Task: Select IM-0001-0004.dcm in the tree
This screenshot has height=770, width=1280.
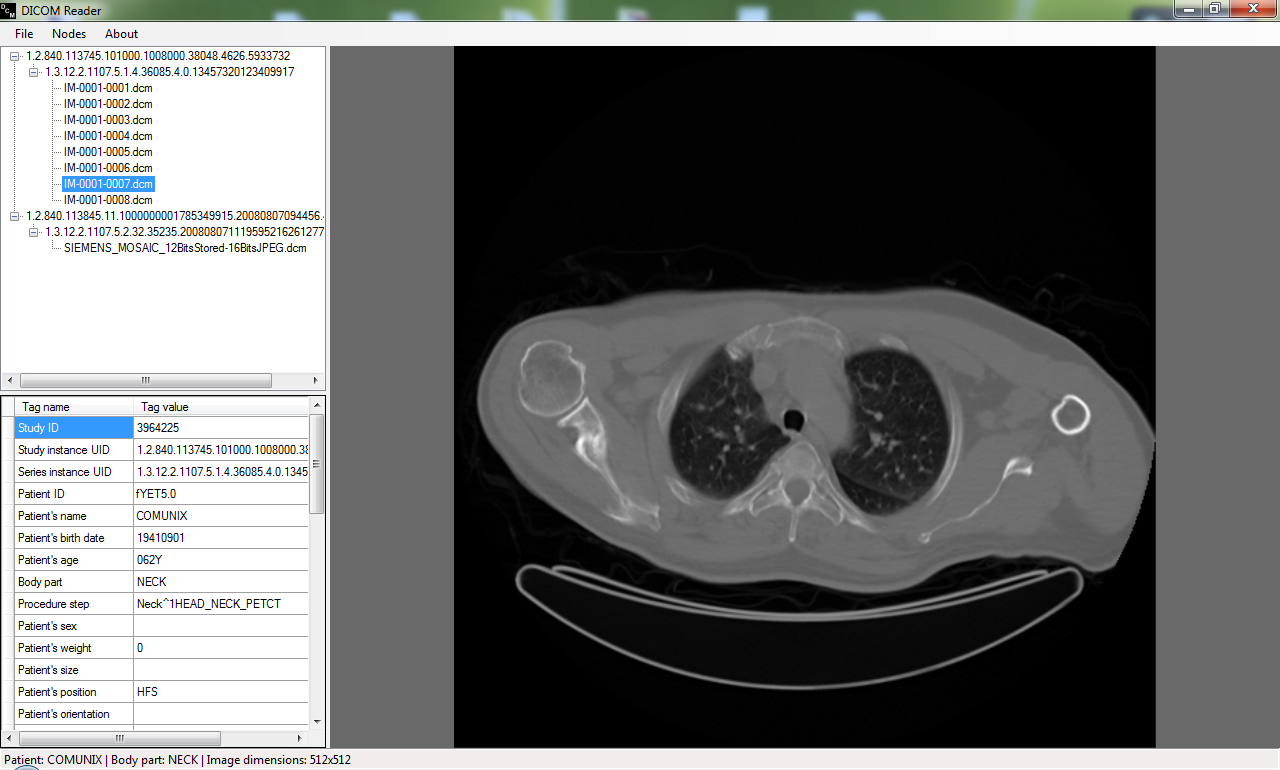Action: [x=107, y=136]
